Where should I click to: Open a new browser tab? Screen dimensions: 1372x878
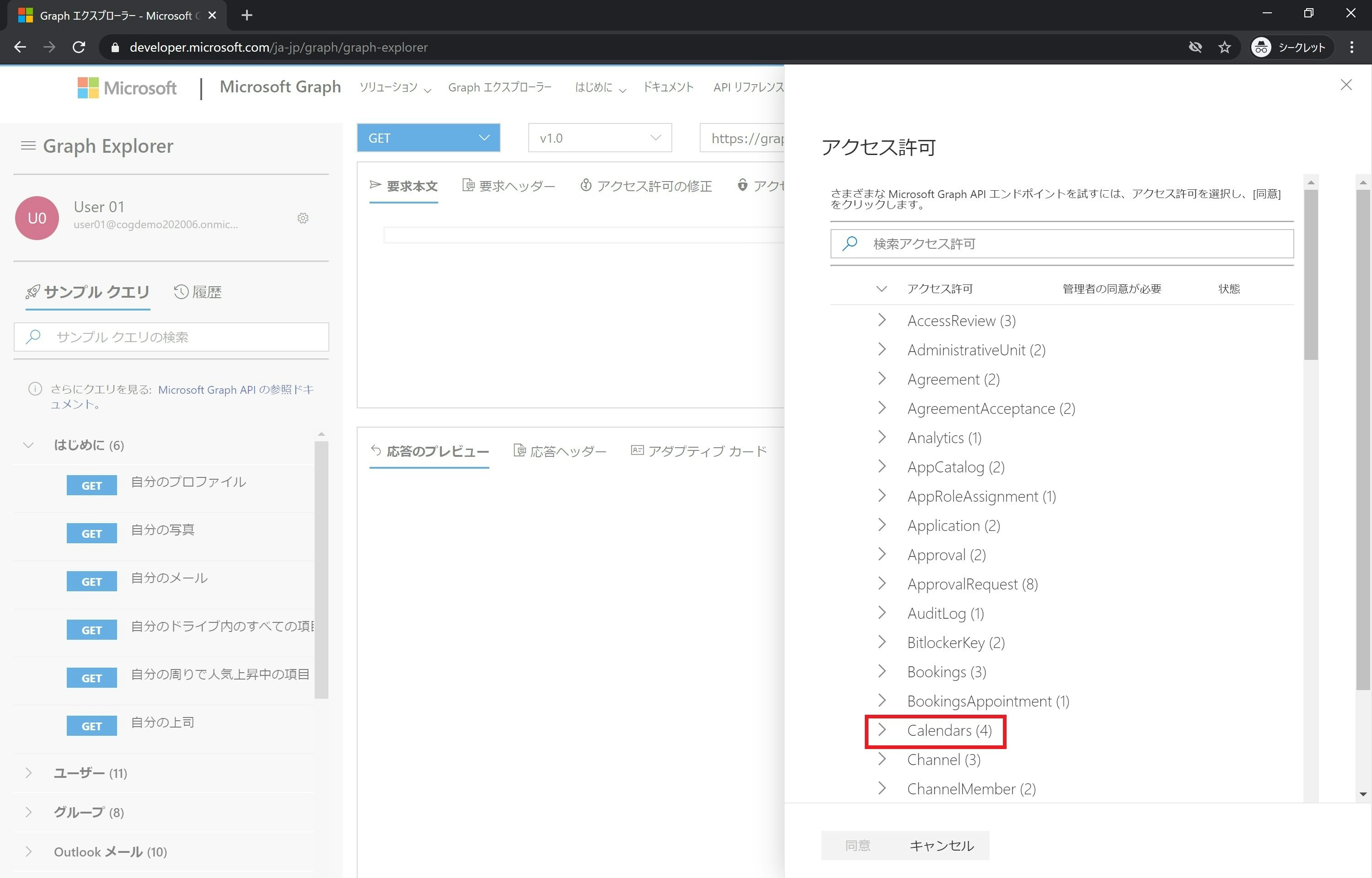[x=246, y=16]
